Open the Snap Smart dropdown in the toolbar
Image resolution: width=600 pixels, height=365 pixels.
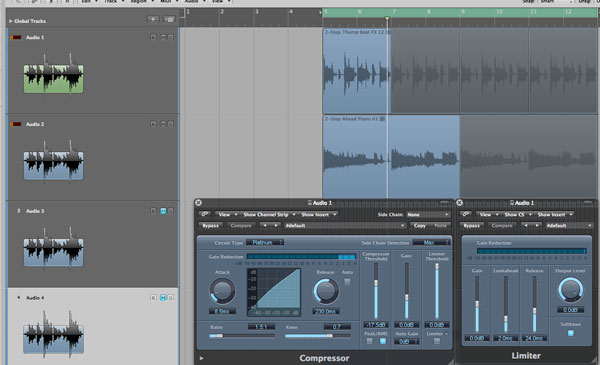pyautogui.click(x=556, y=2)
